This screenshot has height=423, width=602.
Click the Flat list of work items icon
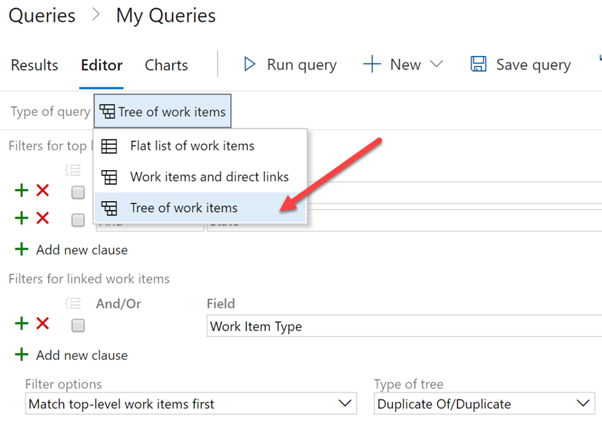click(110, 146)
